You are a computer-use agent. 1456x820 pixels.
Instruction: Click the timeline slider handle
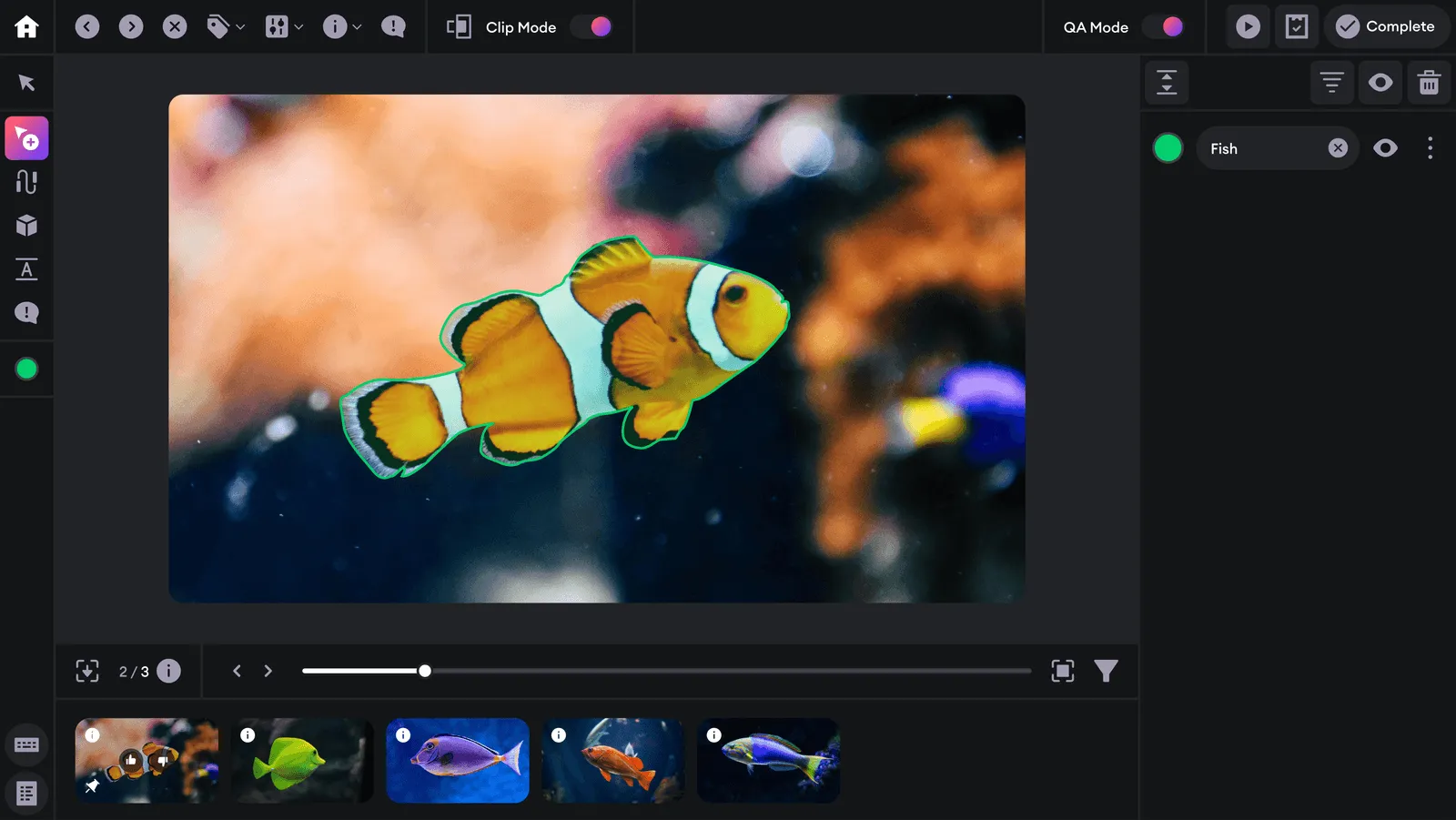[425, 672]
